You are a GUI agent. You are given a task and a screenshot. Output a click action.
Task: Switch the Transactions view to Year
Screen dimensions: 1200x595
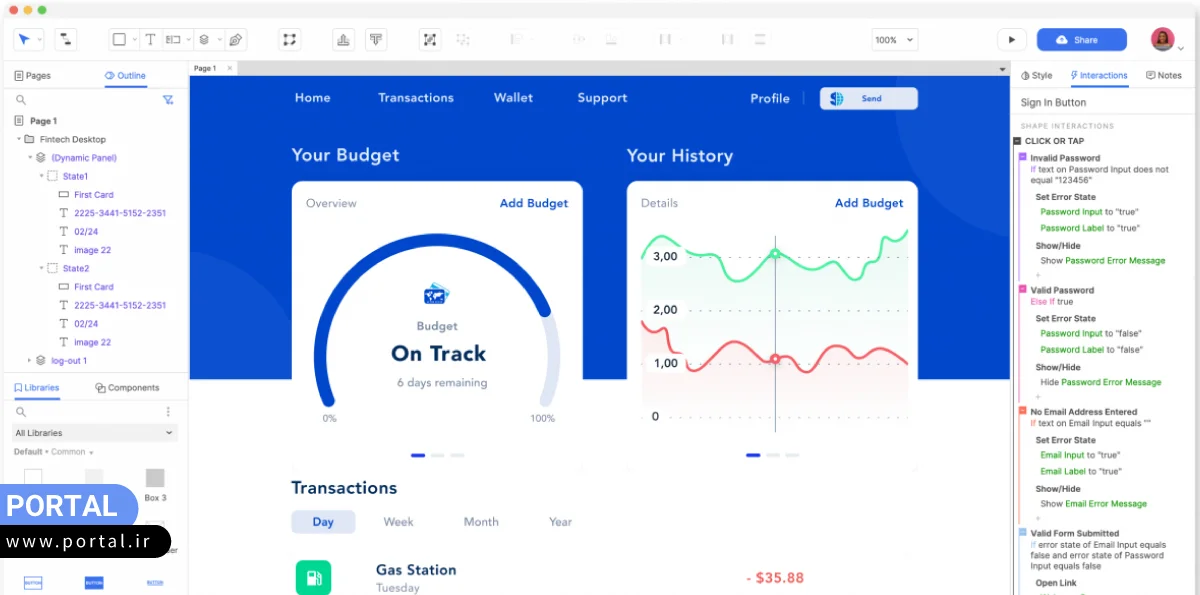pos(560,522)
